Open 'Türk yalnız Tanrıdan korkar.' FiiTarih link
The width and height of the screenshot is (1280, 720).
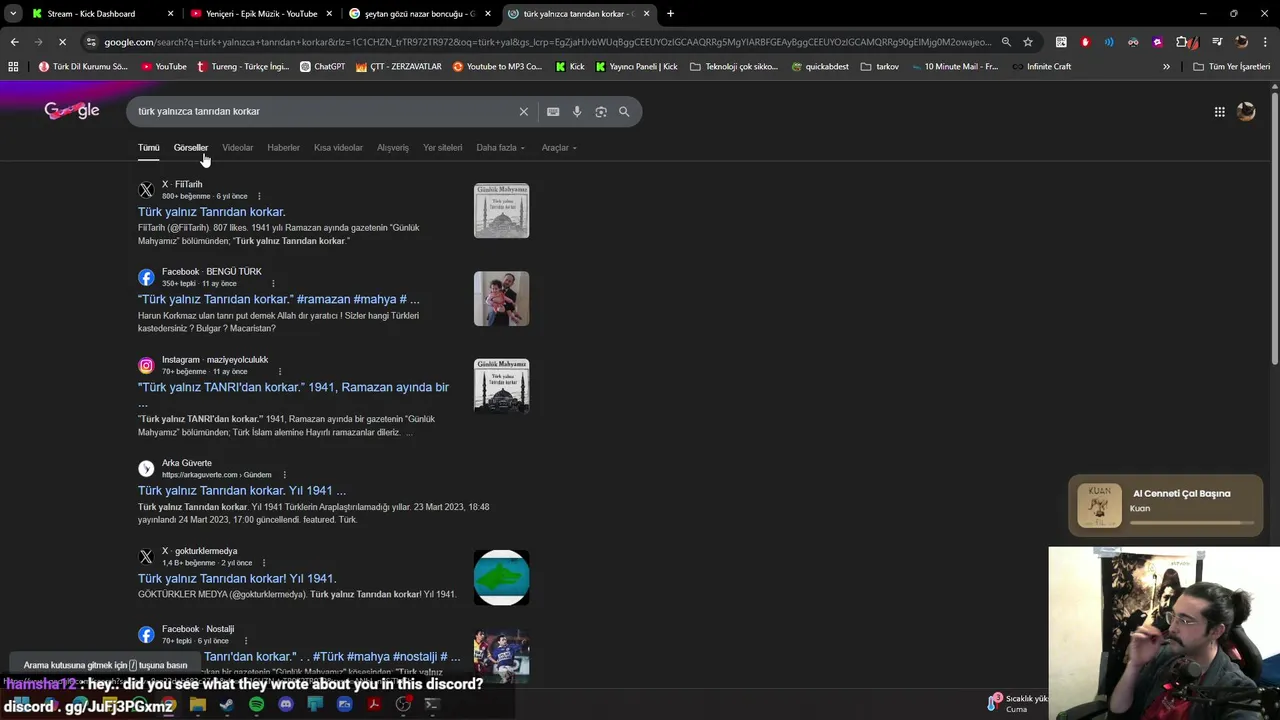click(212, 212)
